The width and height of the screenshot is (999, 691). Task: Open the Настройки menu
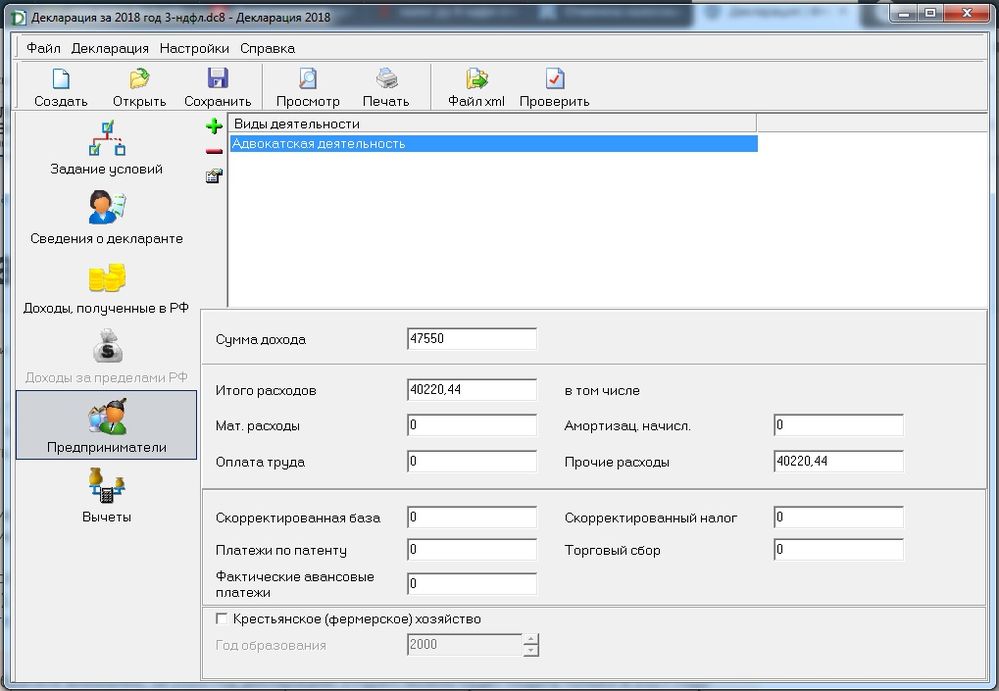194,48
